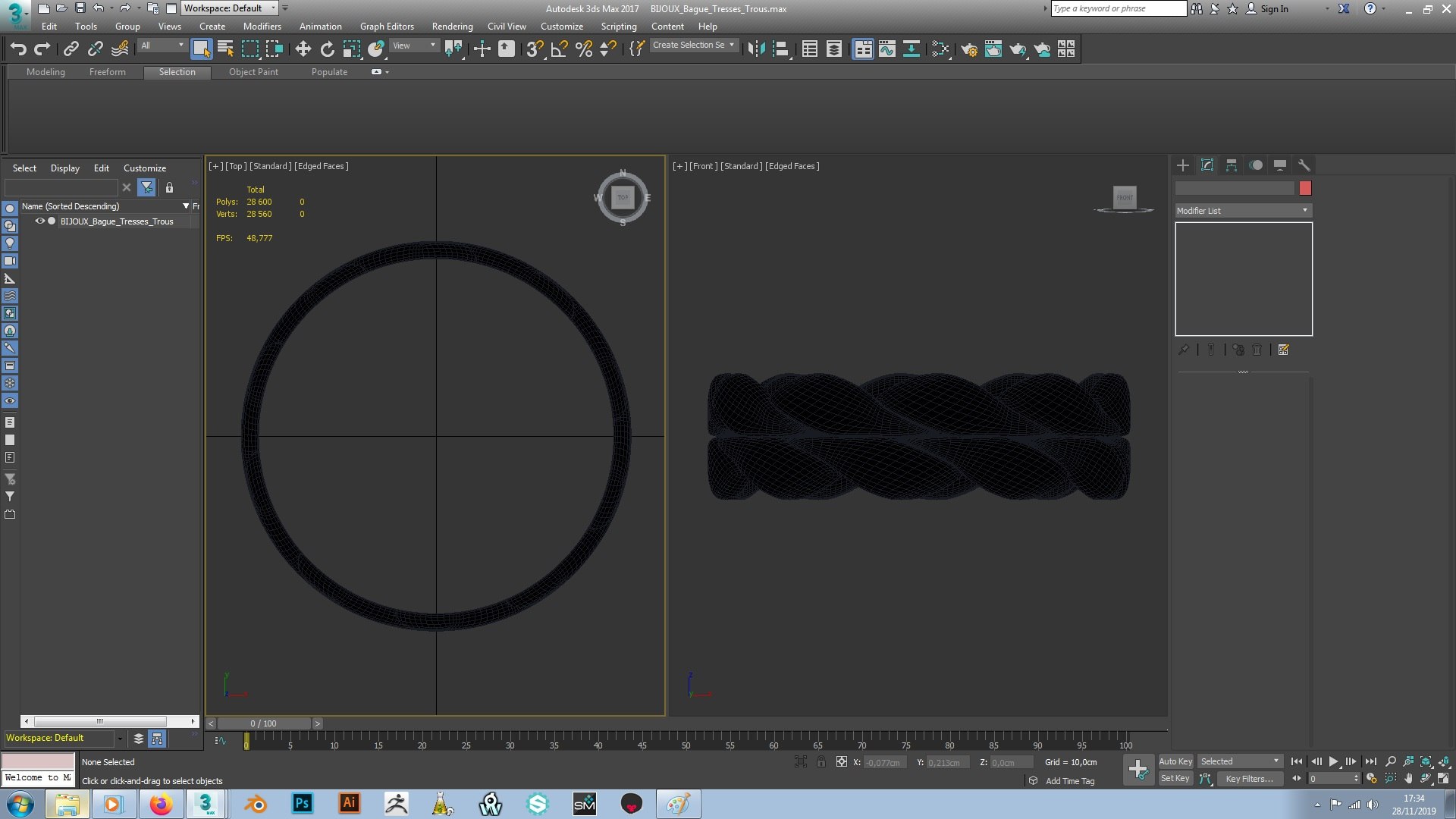Open Photoshop from the Windows taskbar
This screenshot has width=1456, height=819.
click(302, 804)
